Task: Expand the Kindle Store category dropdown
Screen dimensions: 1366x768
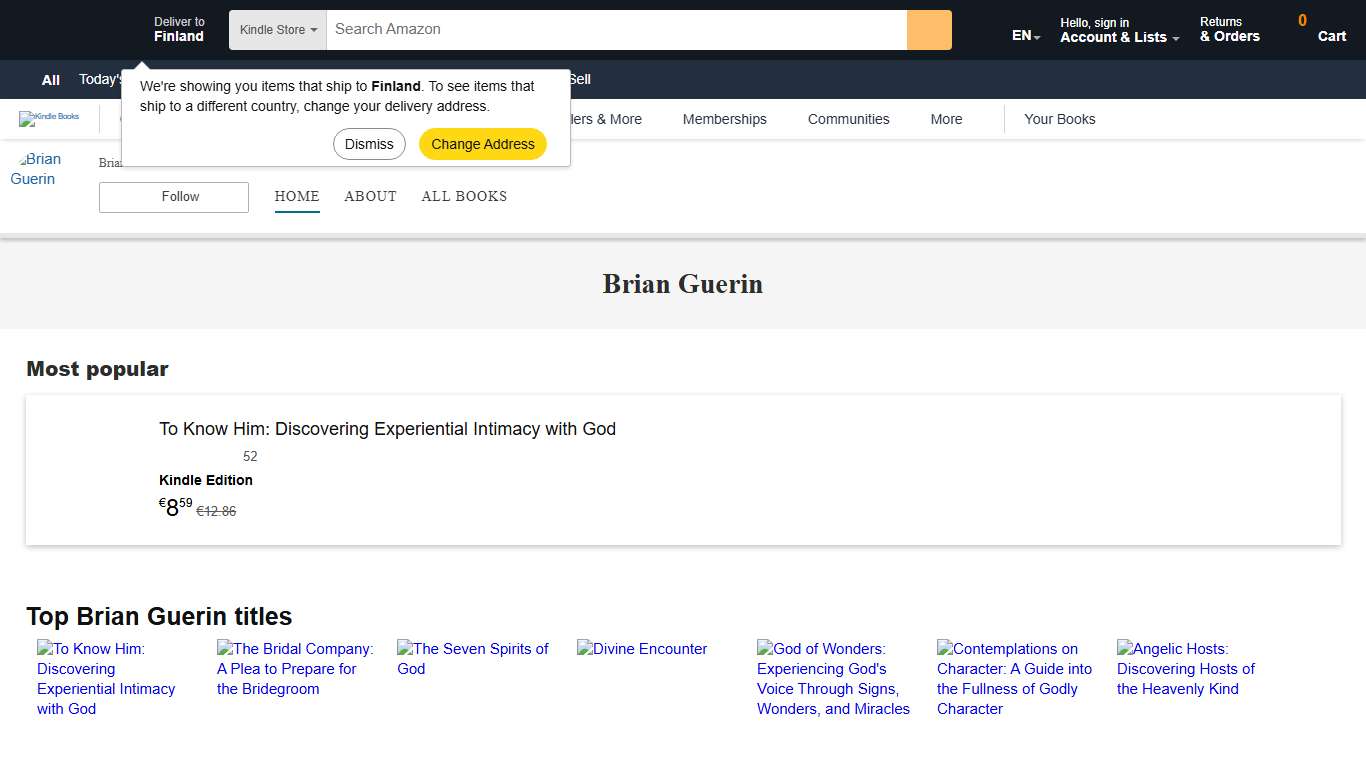Action: coord(276,30)
